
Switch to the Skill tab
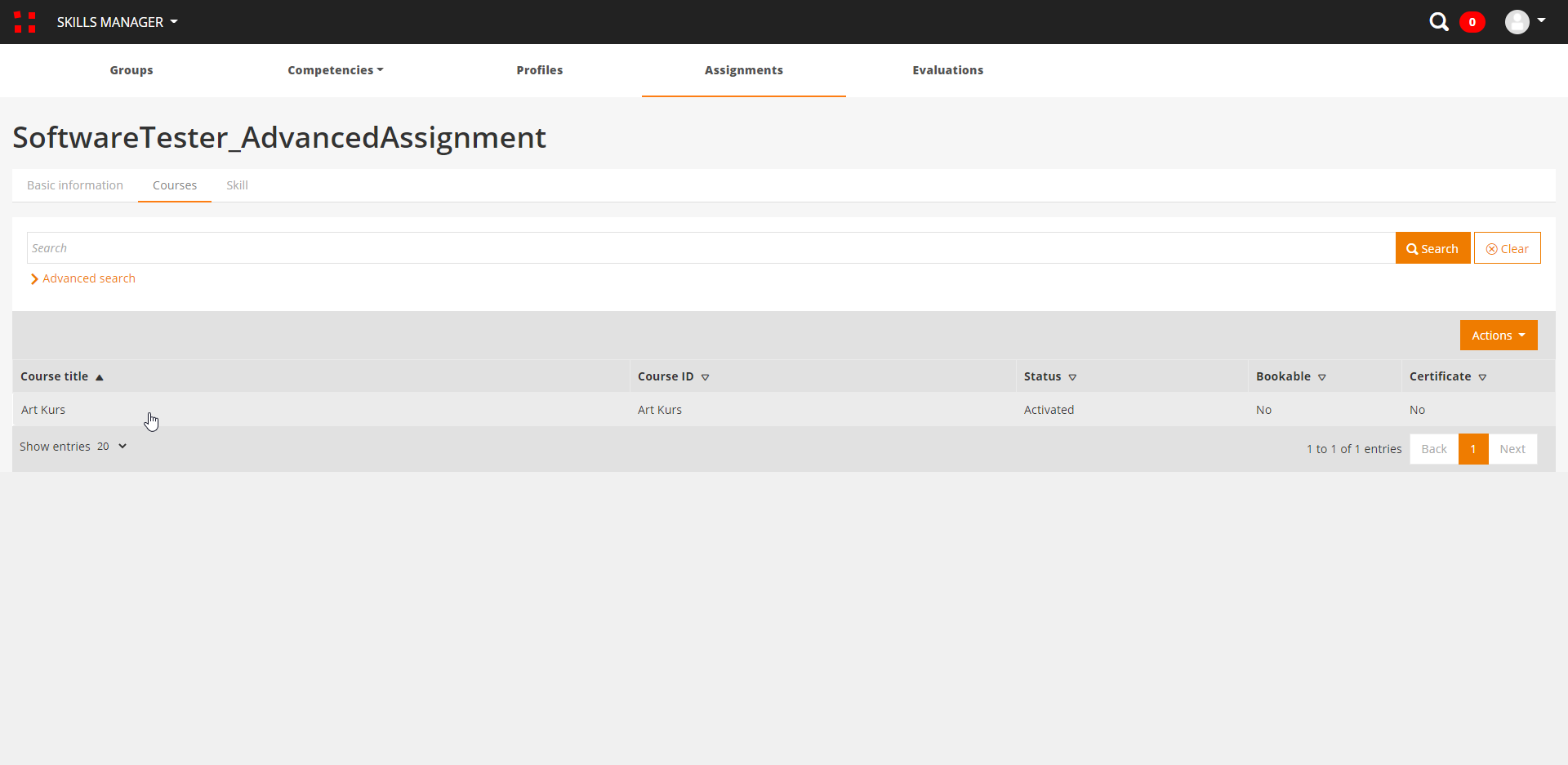tap(237, 185)
